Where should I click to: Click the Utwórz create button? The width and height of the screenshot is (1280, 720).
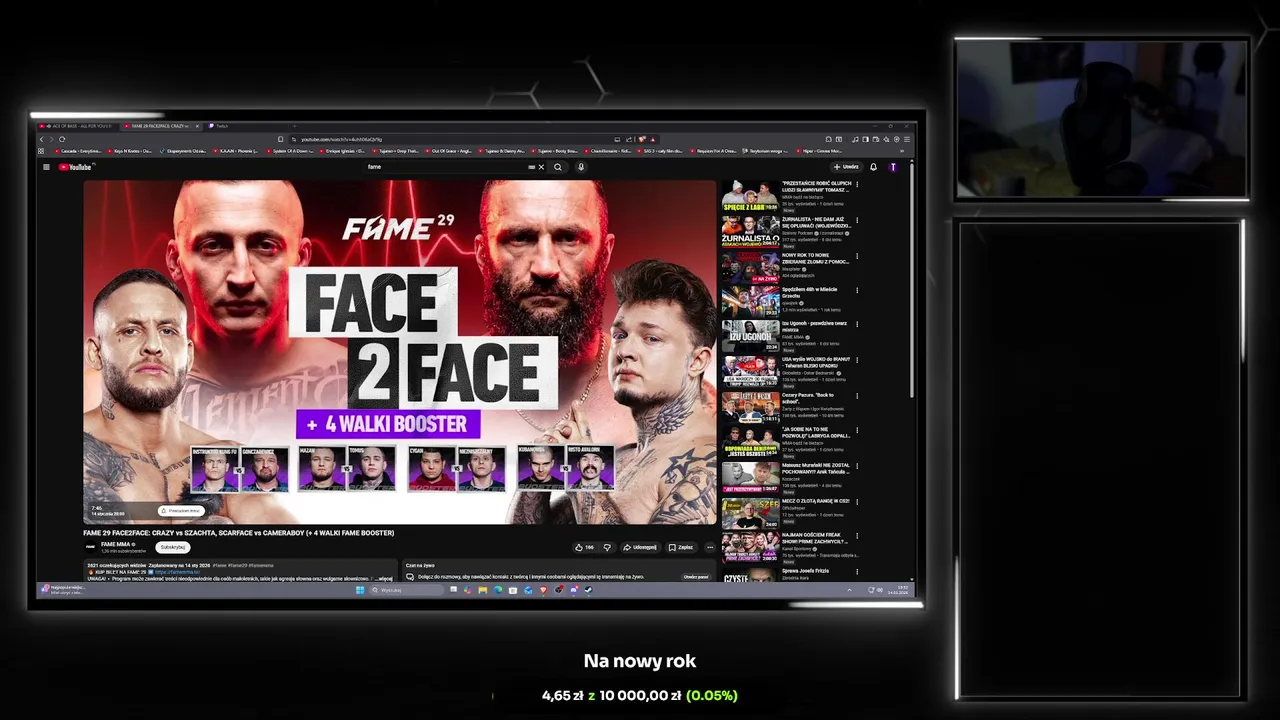846,167
